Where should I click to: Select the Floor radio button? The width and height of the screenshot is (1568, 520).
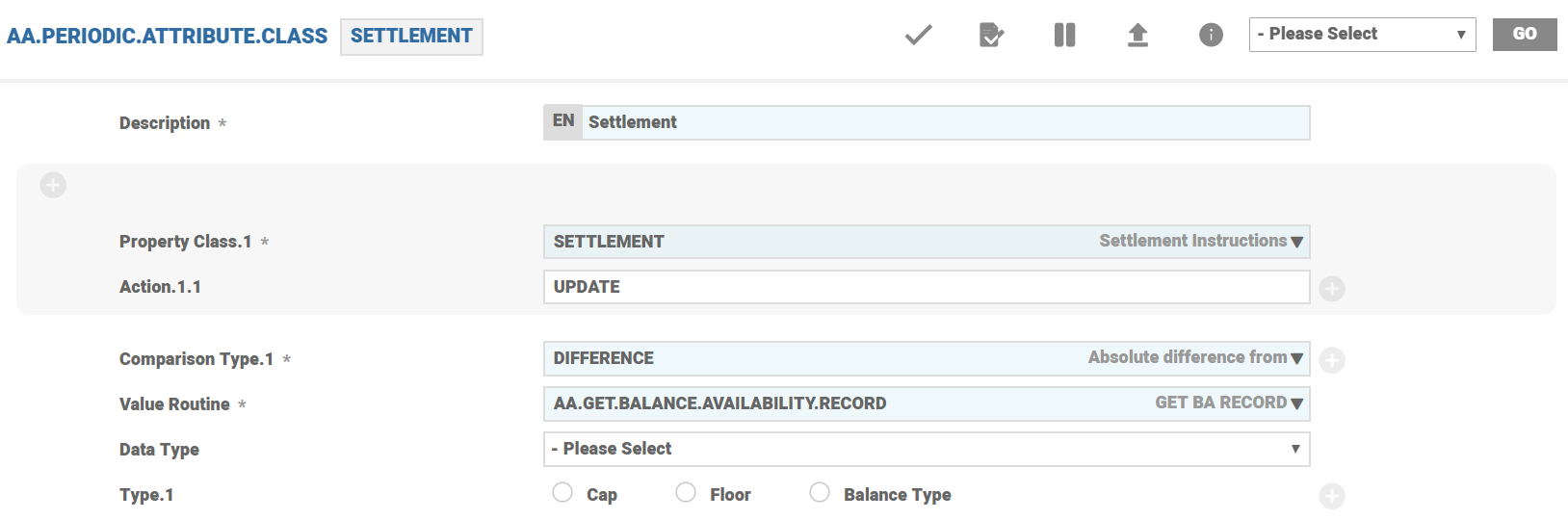(686, 493)
